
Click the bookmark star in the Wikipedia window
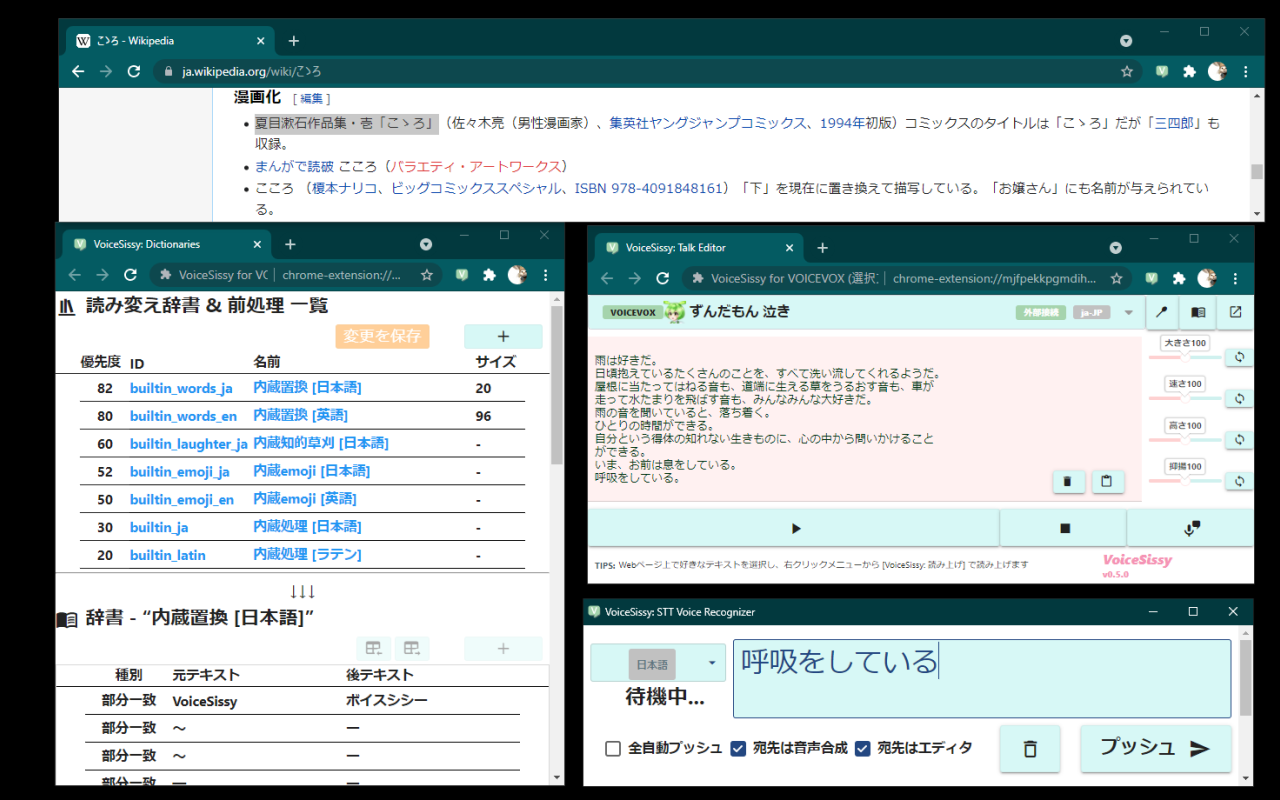pyautogui.click(x=1127, y=72)
